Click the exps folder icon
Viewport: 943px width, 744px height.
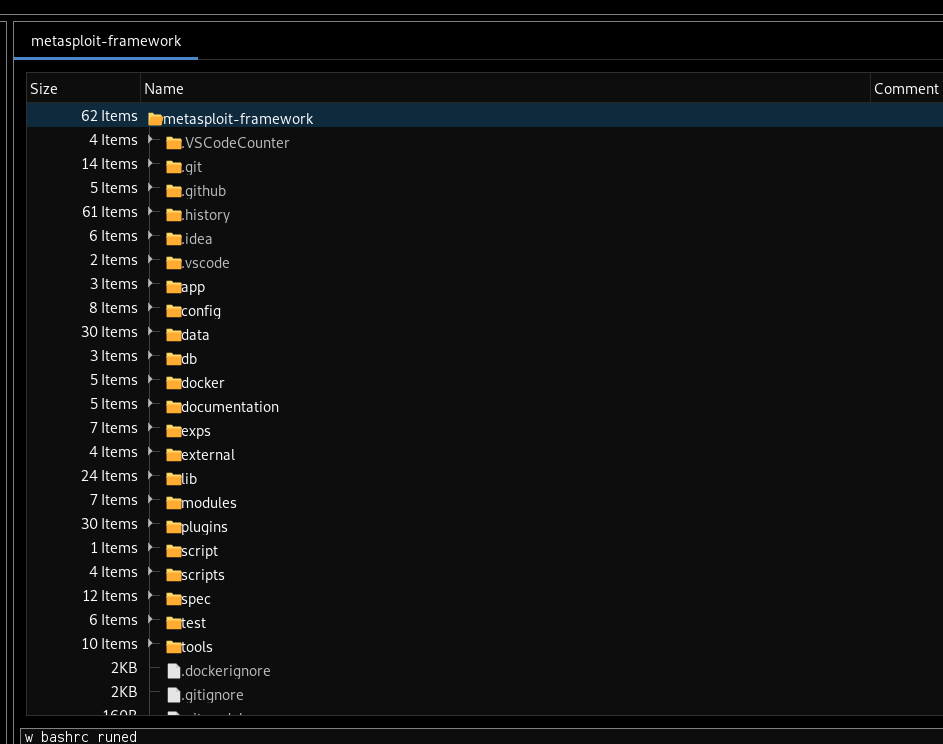pyautogui.click(x=174, y=431)
